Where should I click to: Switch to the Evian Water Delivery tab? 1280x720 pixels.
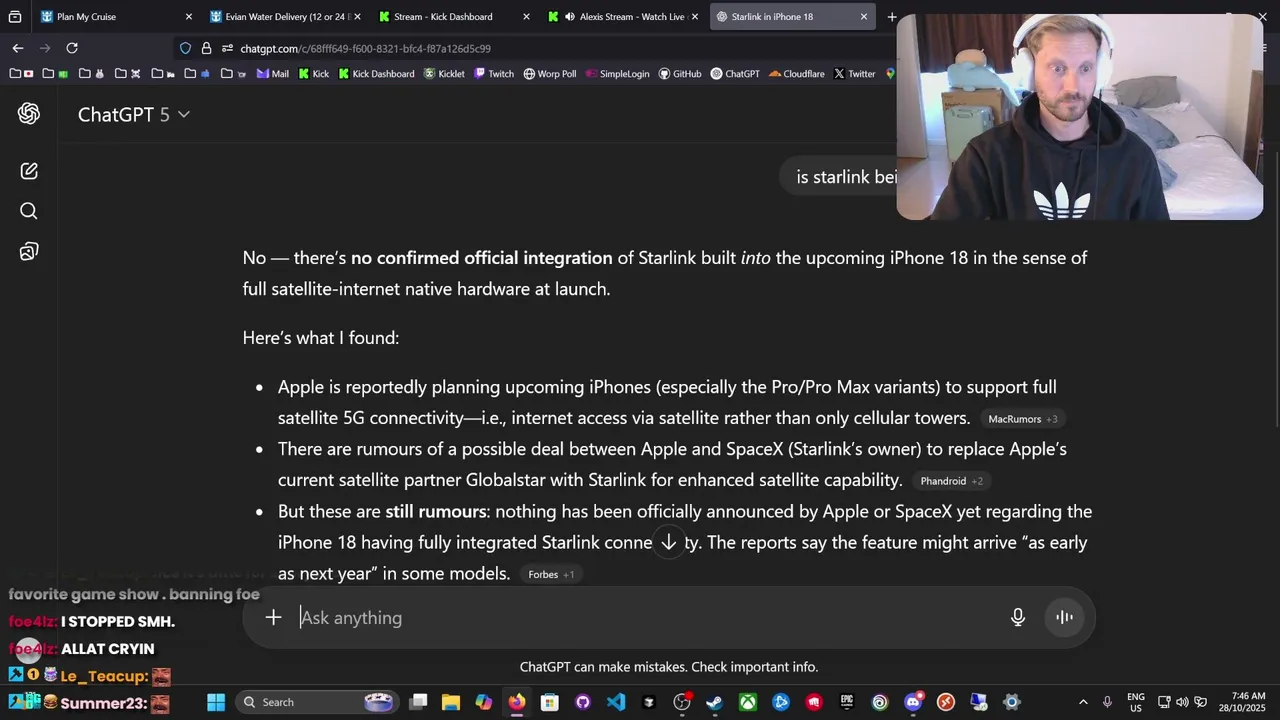(285, 17)
